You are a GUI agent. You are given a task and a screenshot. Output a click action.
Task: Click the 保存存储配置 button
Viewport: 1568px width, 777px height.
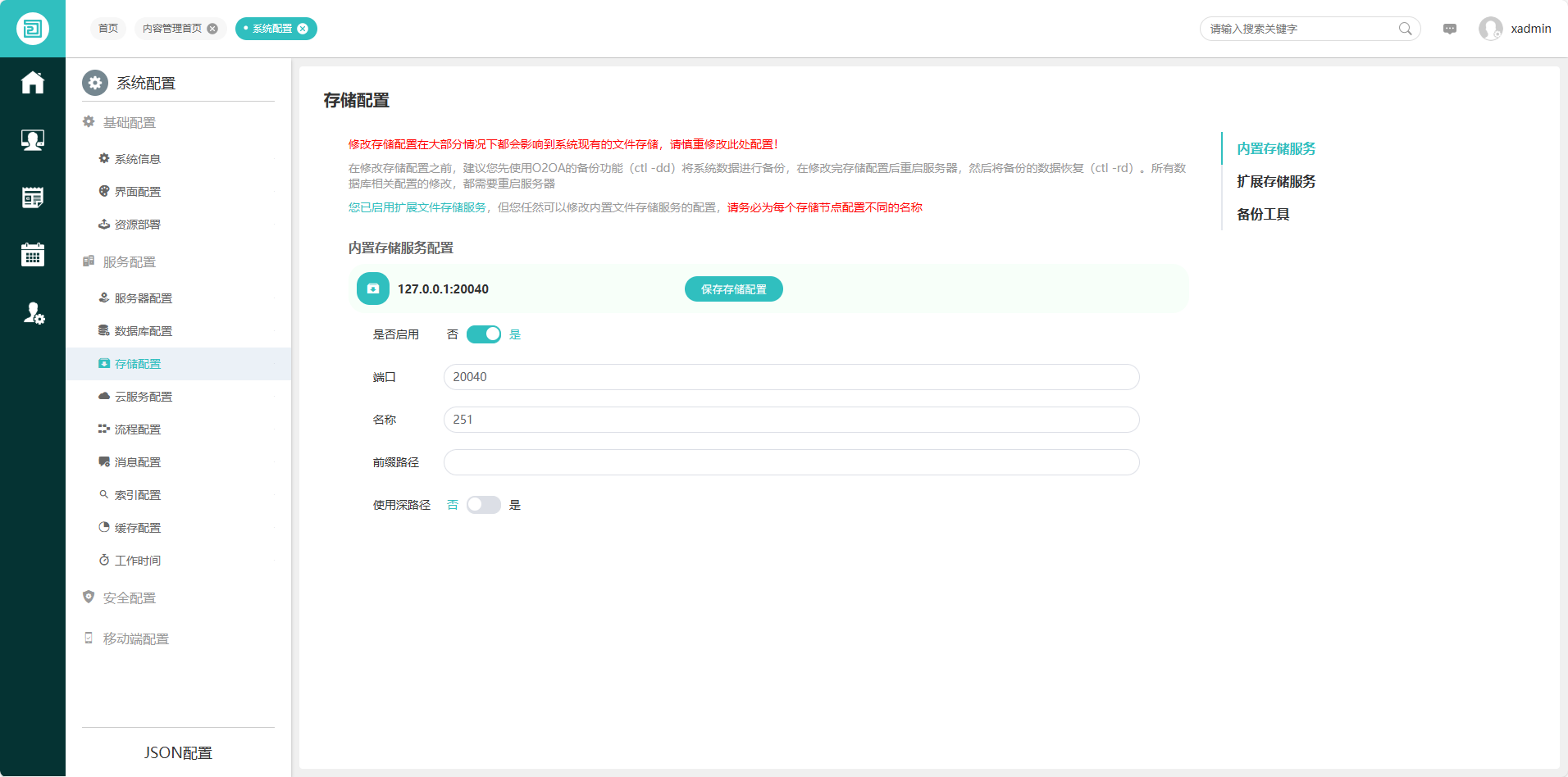pos(734,289)
